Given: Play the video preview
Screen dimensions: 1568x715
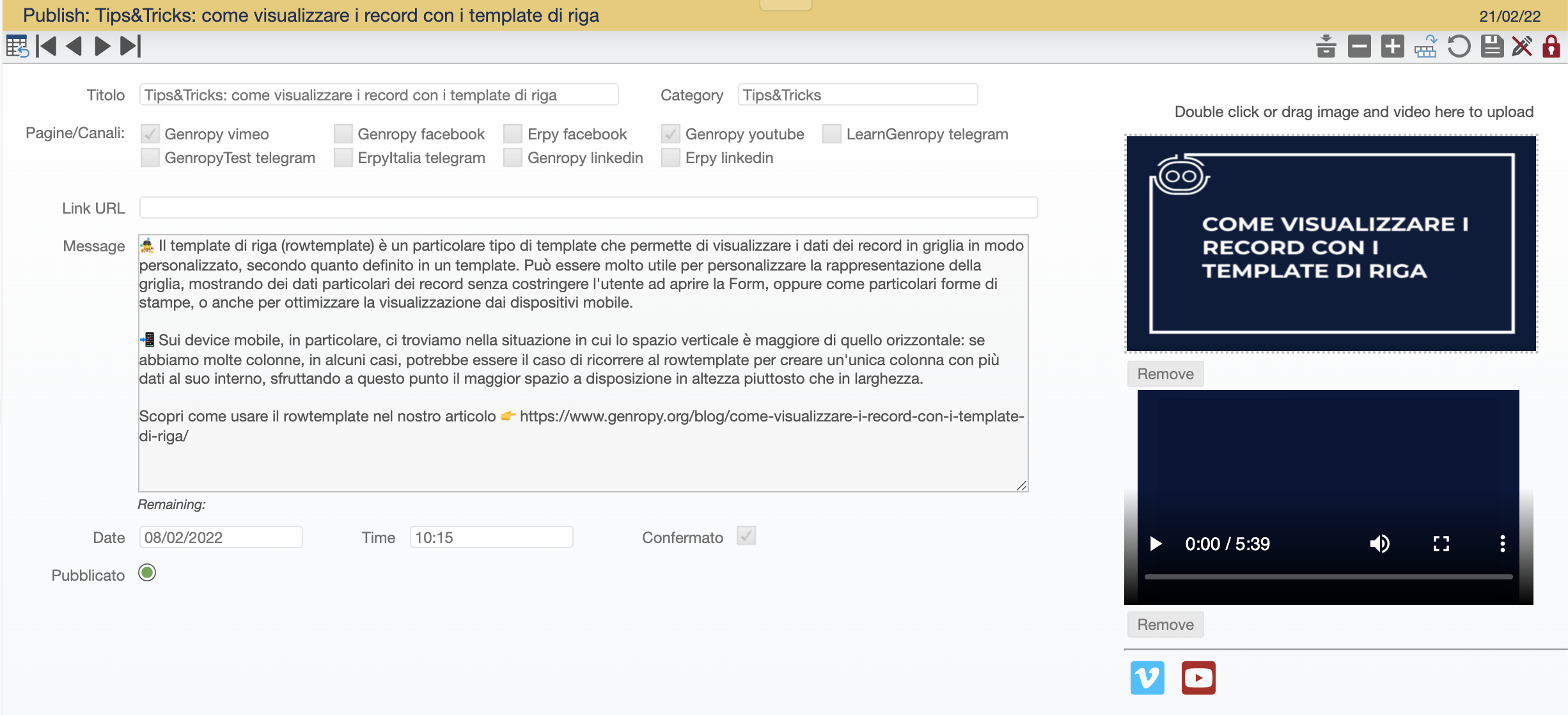Looking at the screenshot, I should [x=1156, y=544].
